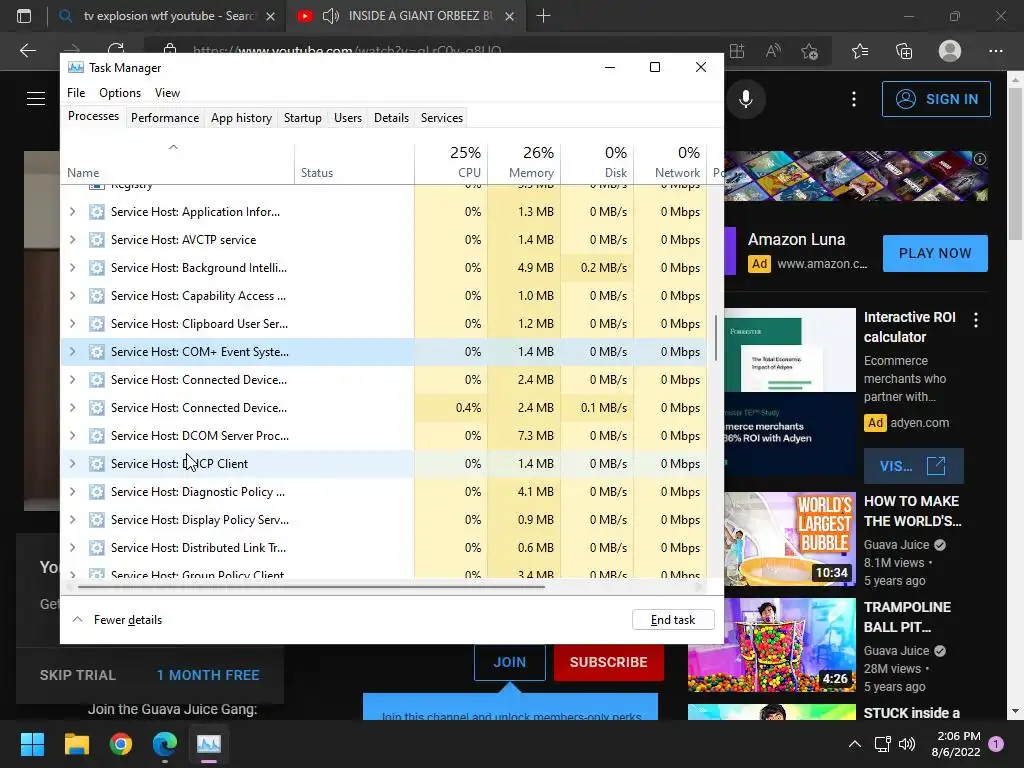Open Edge profile avatar
This screenshot has height=768, width=1024.
coord(950,51)
